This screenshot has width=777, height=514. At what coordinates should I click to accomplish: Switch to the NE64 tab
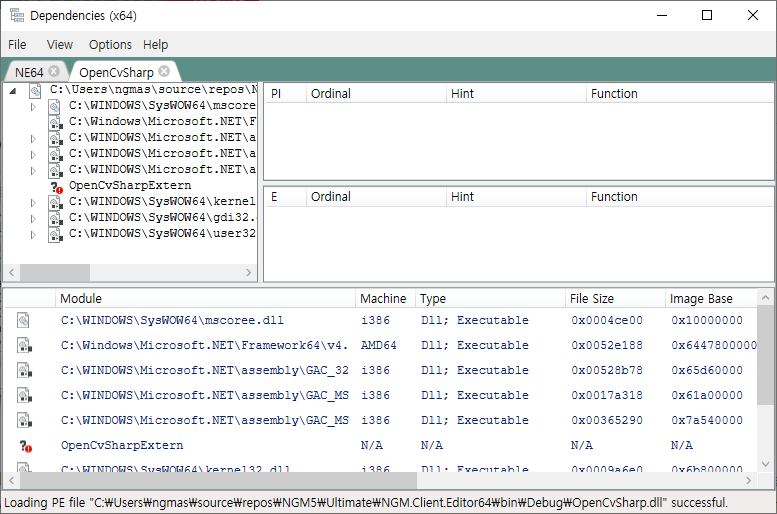tap(29, 72)
